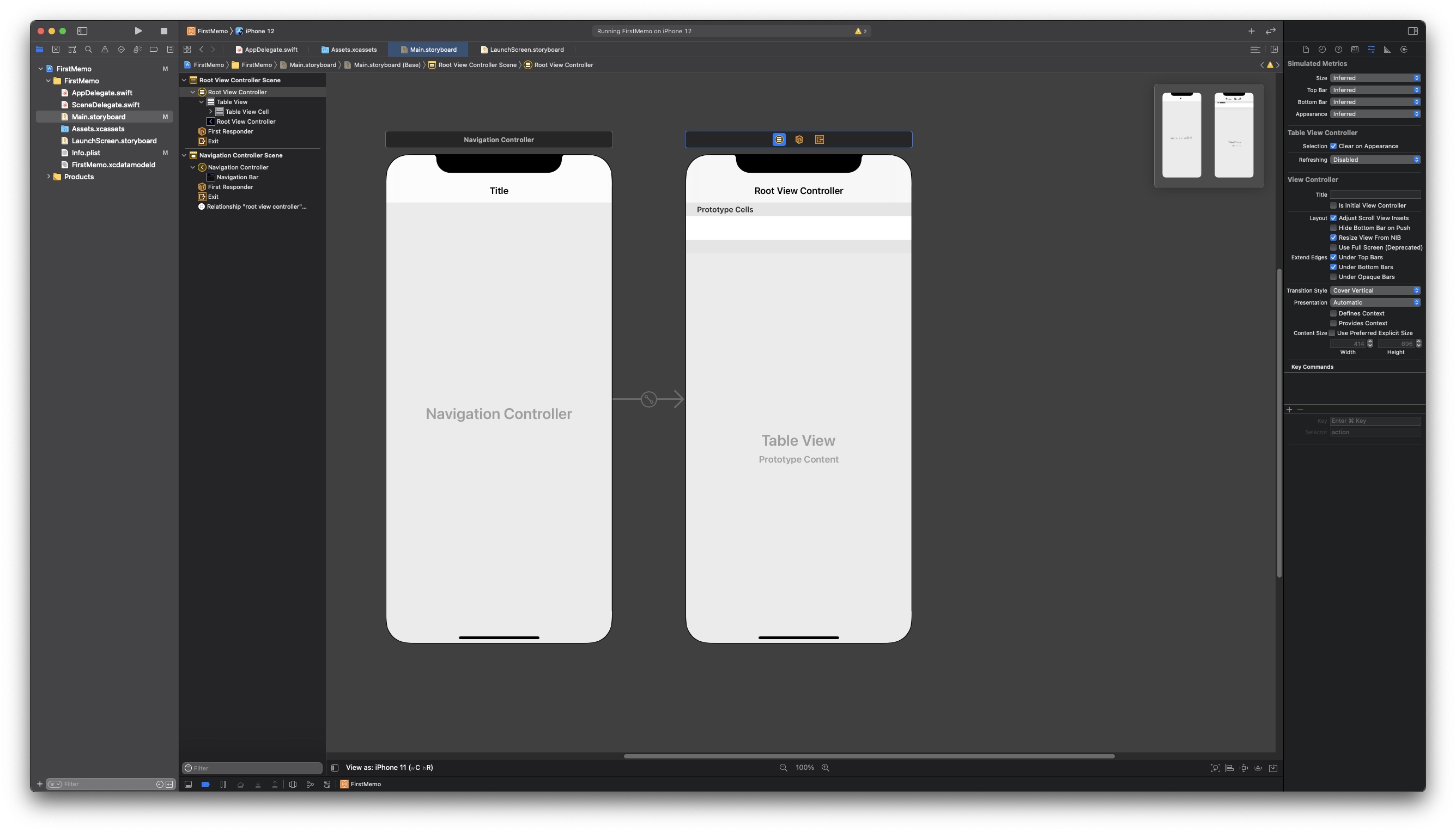This screenshot has height=832, width=1456.
Task: Toggle Hide Bottom Bar on Push
Action: tap(1333, 228)
